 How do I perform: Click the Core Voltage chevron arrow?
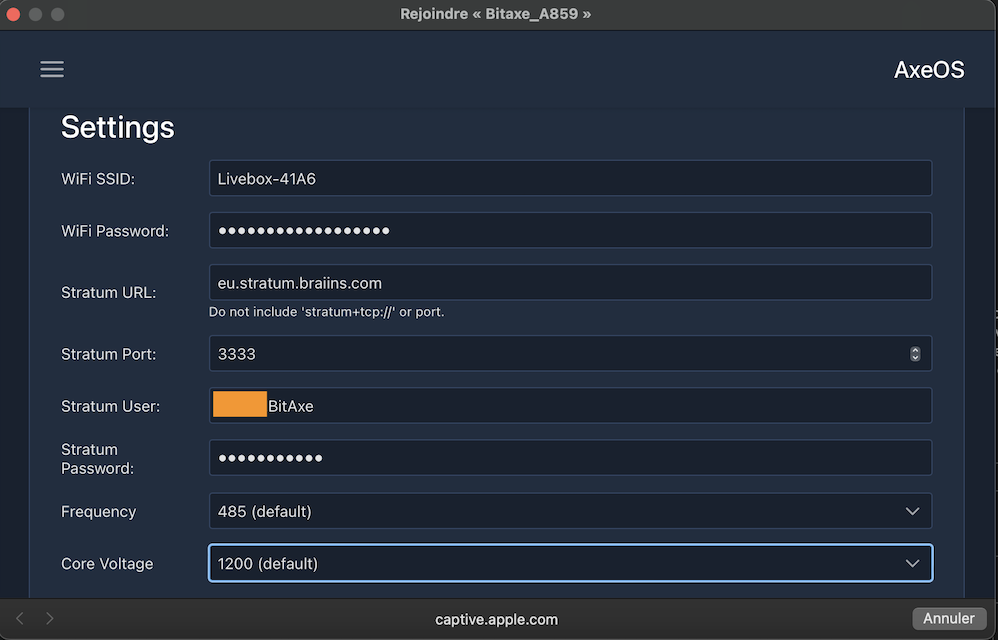(912, 563)
